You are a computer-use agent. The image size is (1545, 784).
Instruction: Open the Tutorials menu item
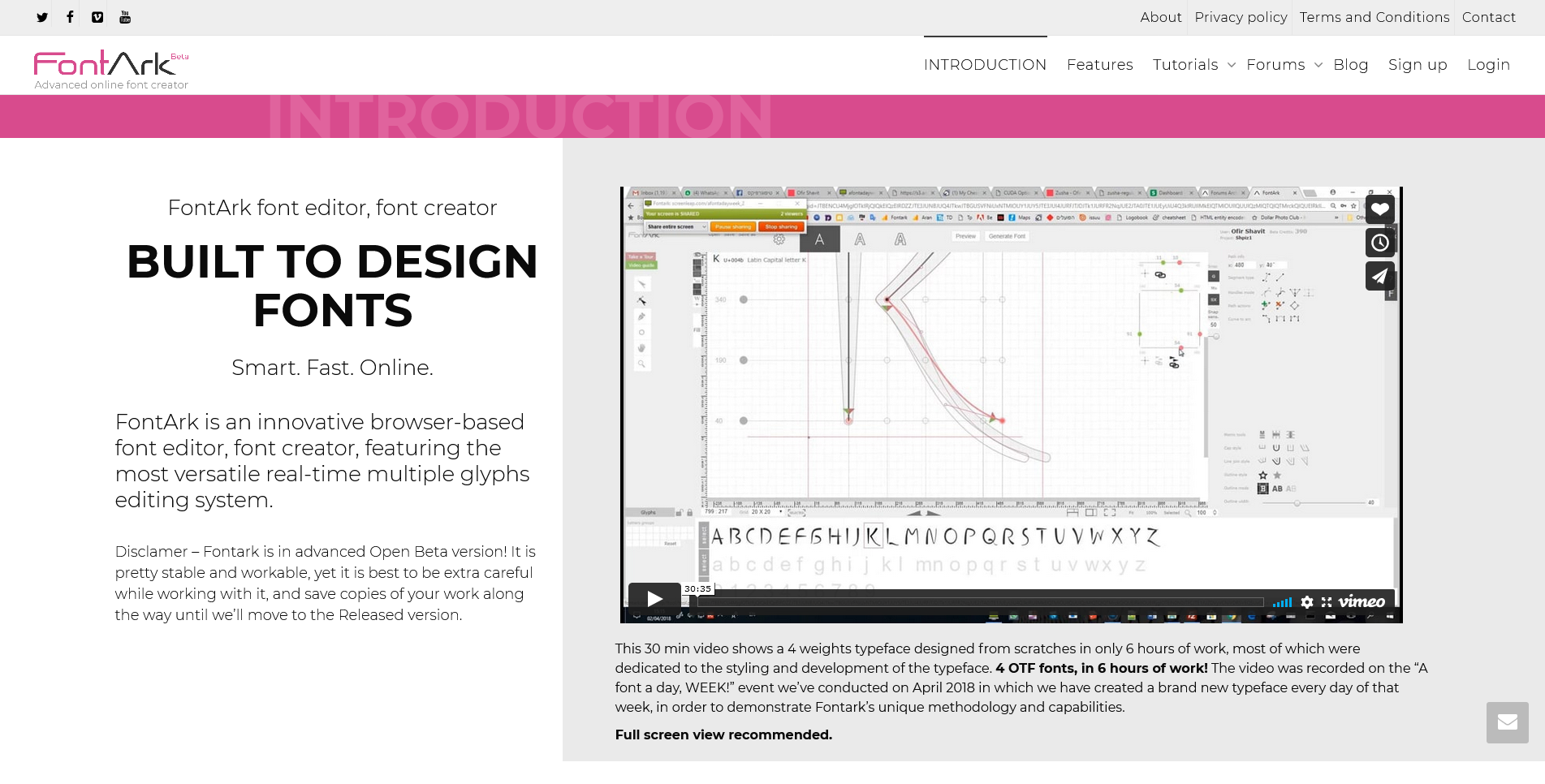click(1185, 65)
